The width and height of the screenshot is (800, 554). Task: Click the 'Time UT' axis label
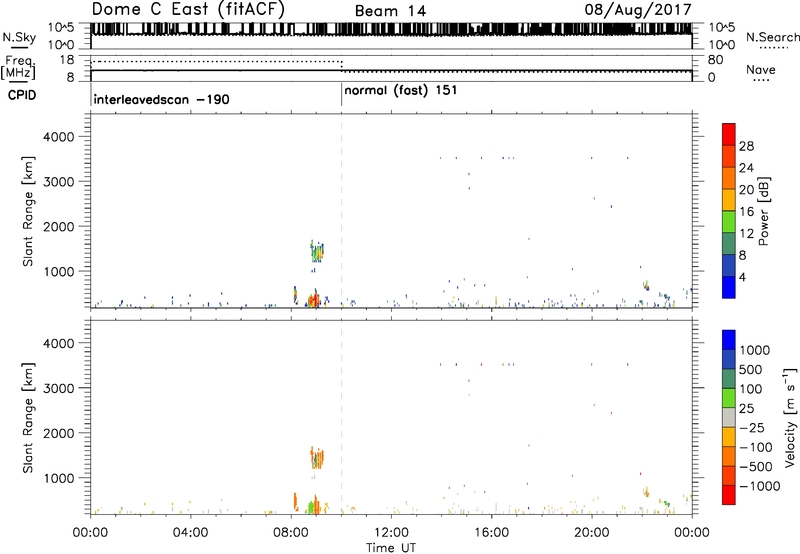pyautogui.click(x=391, y=548)
